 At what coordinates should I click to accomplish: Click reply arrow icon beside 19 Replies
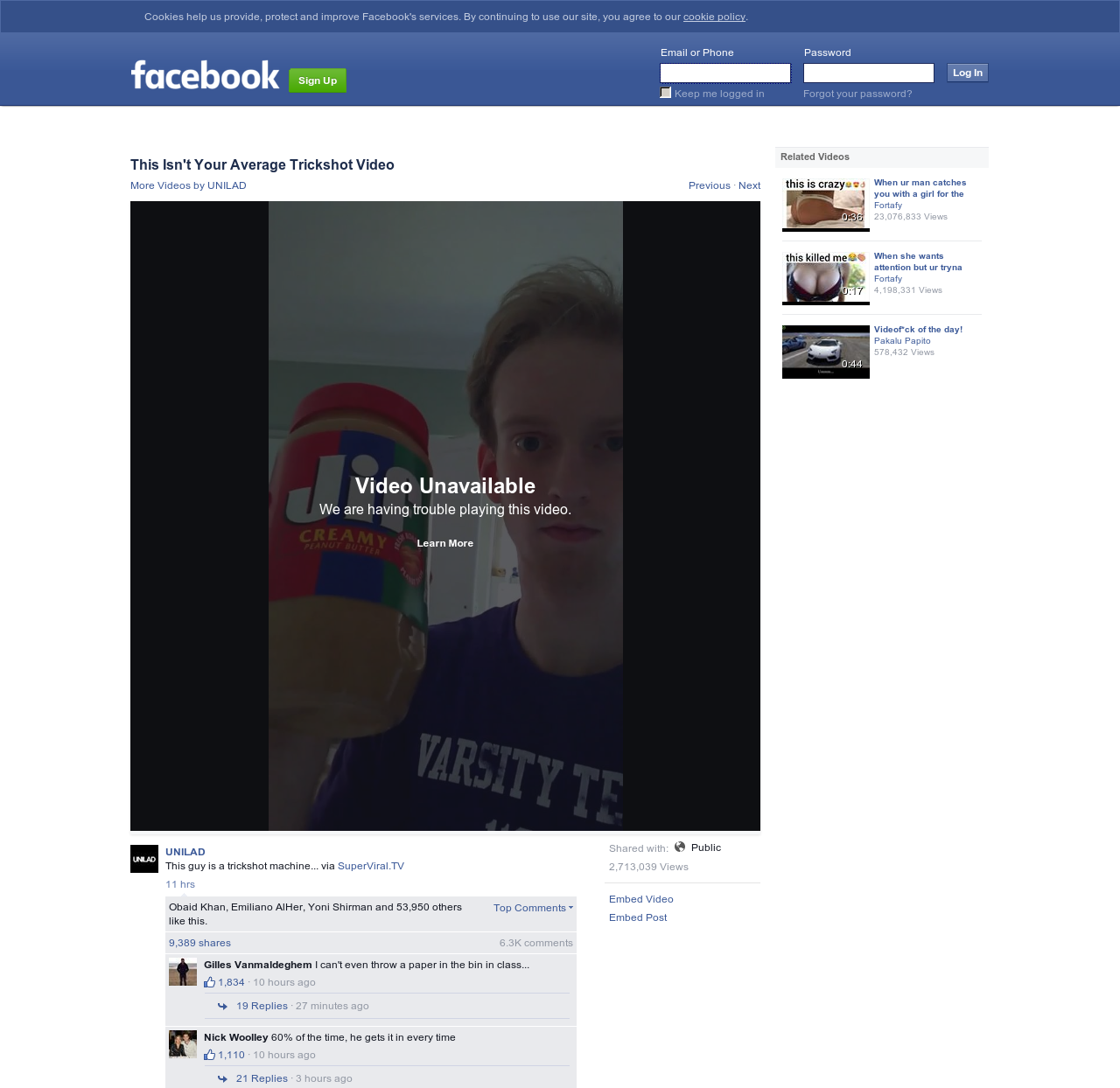pos(222,1006)
